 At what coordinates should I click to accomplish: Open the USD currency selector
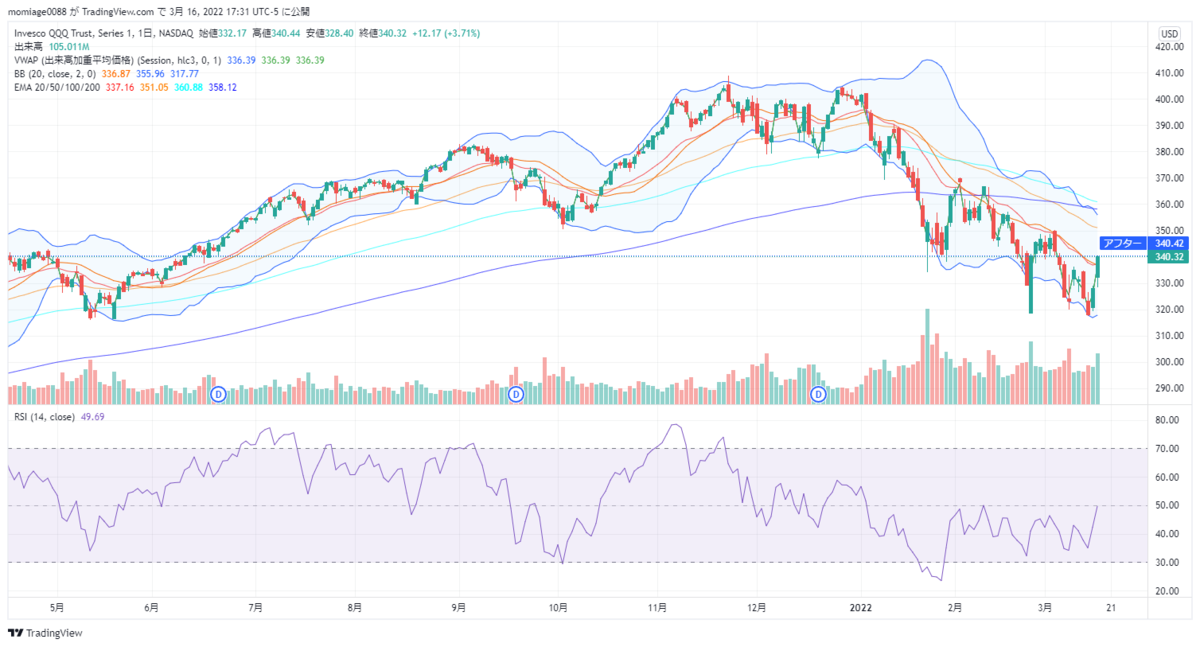(x=1169, y=33)
